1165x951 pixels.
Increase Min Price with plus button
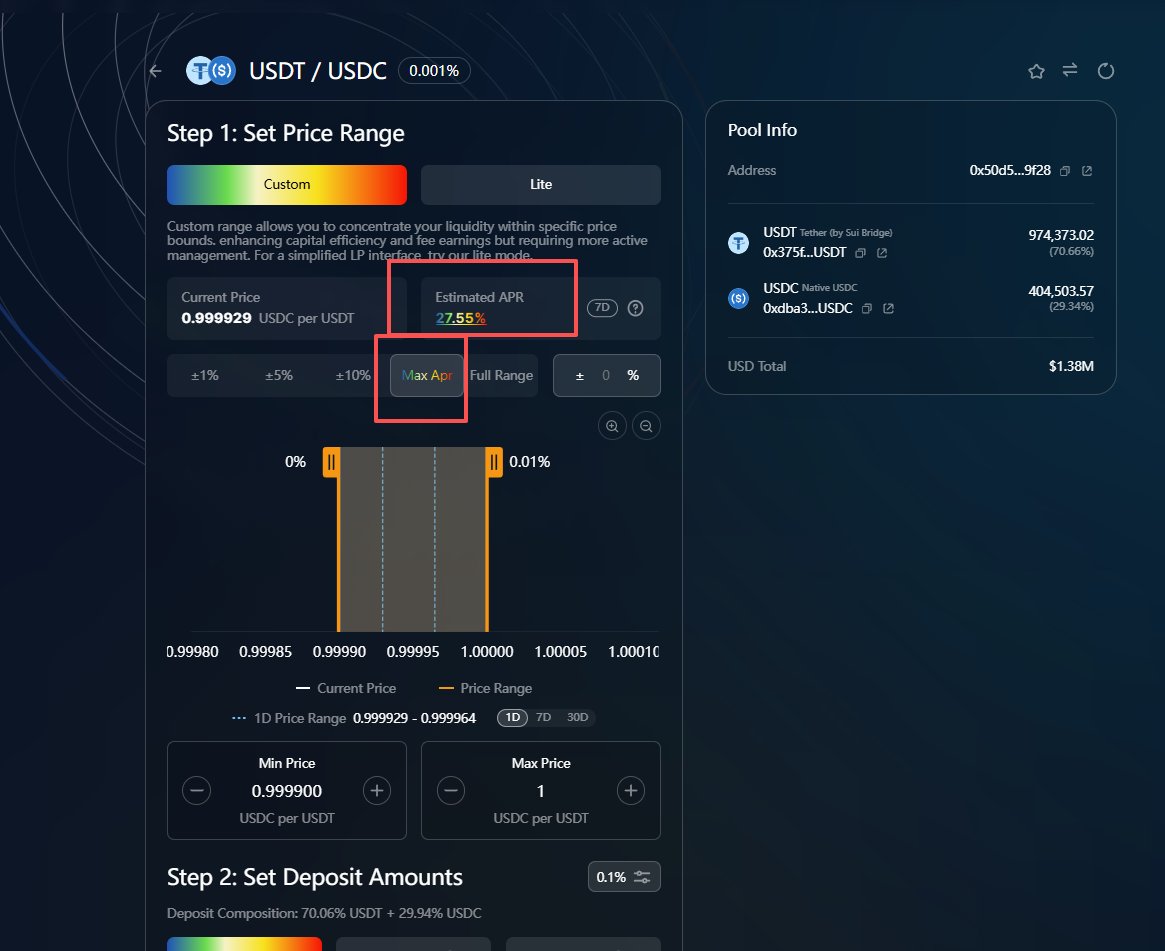(377, 791)
